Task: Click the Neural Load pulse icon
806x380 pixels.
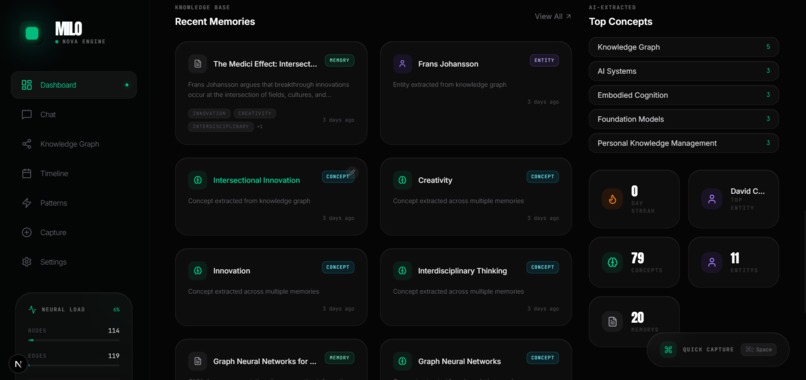Action: click(32, 310)
